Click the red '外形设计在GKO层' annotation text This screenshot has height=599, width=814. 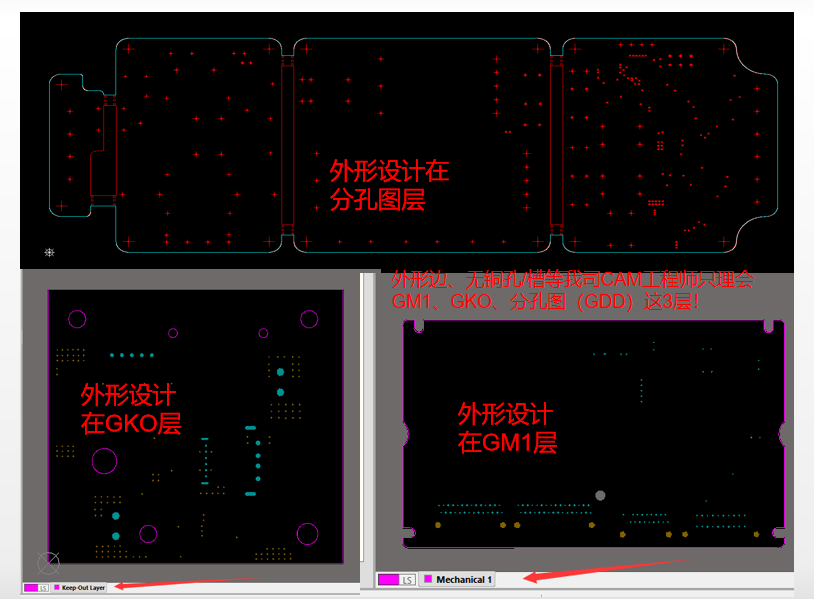pyautogui.click(x=130, y=408)
